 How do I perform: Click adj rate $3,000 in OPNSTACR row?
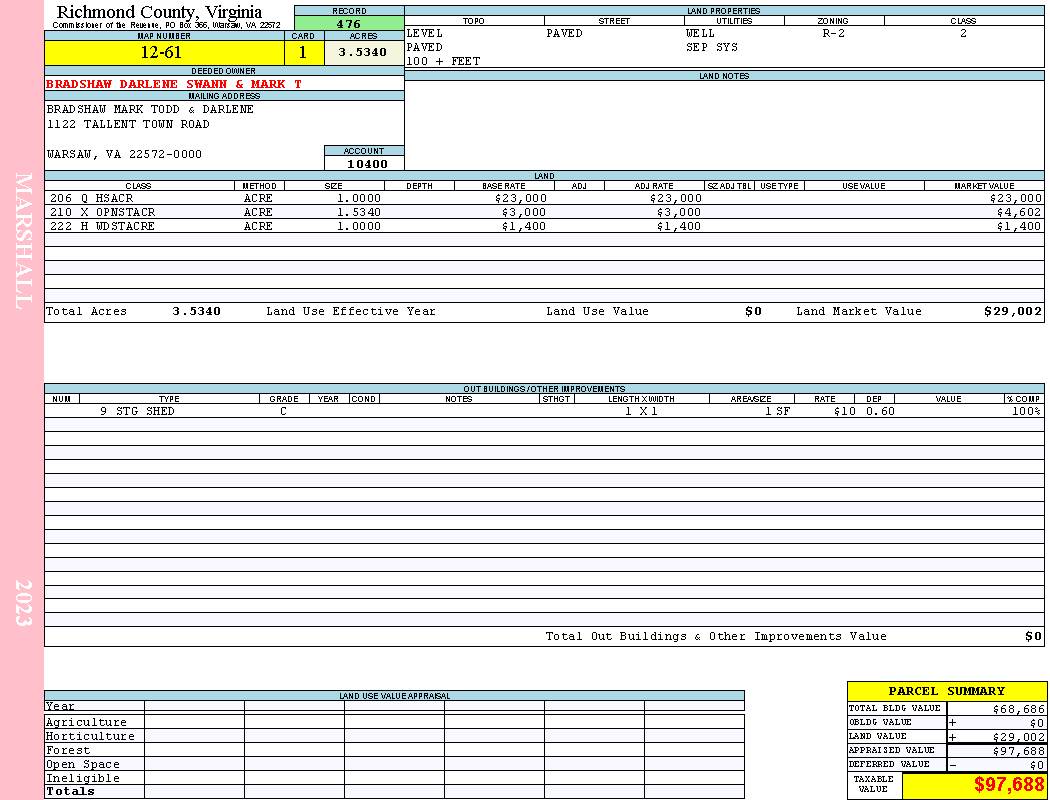click(679, 212)
